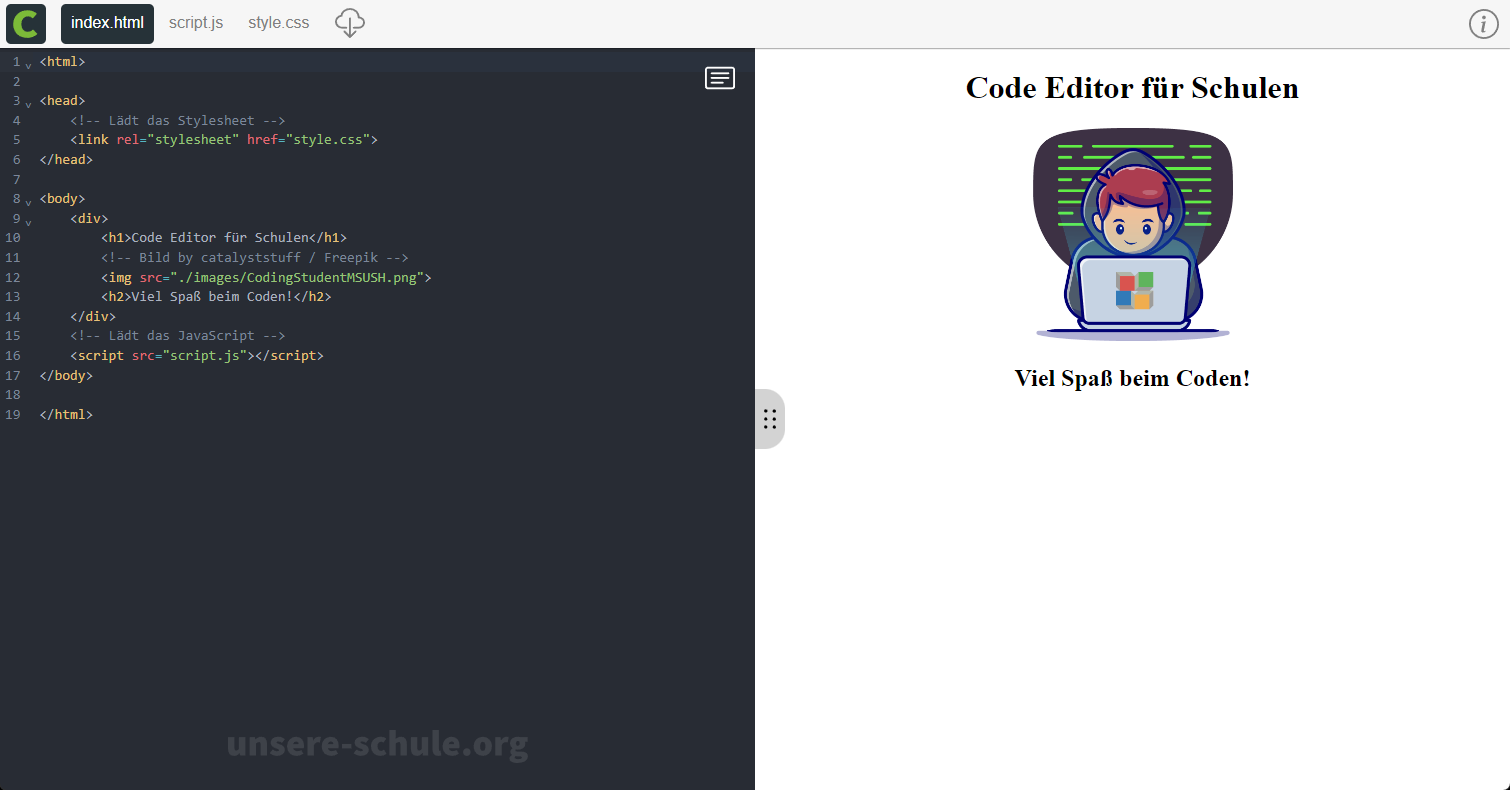Open the style.css tab
This screenshot has height=790, width=1510.
(x=279, y=23)
